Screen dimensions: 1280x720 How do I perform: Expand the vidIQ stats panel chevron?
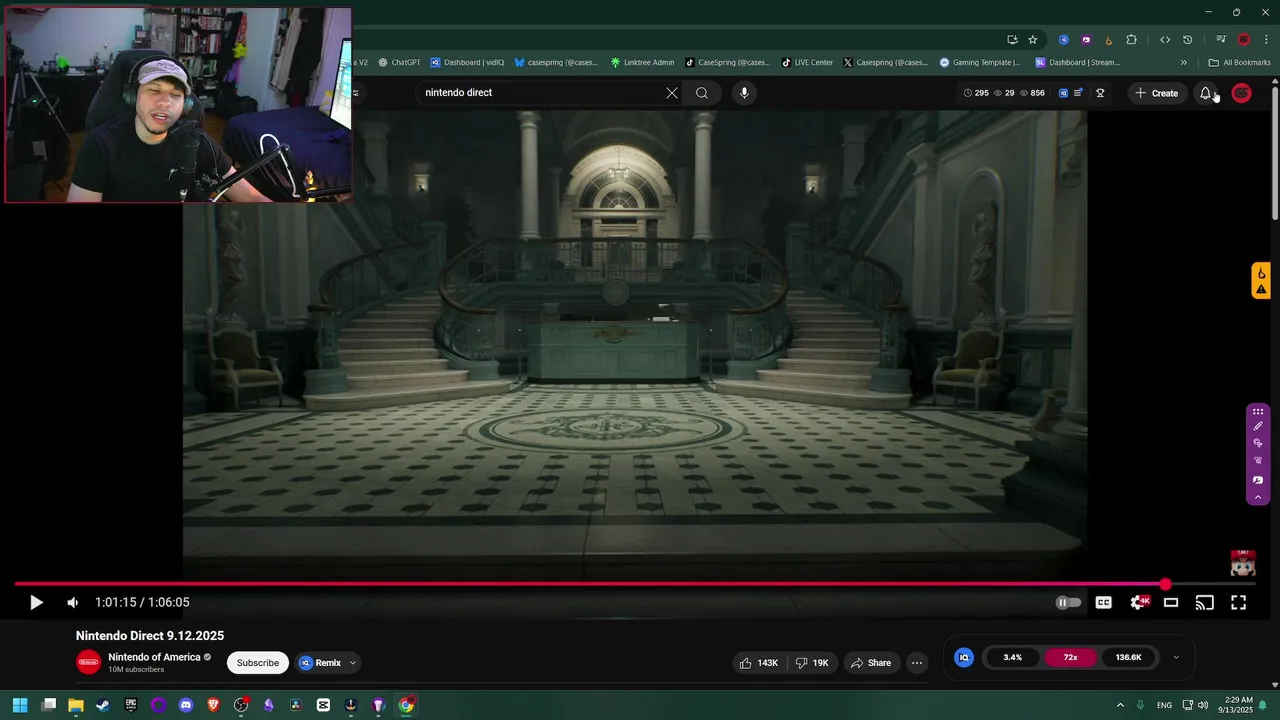tap(1176, 657)
